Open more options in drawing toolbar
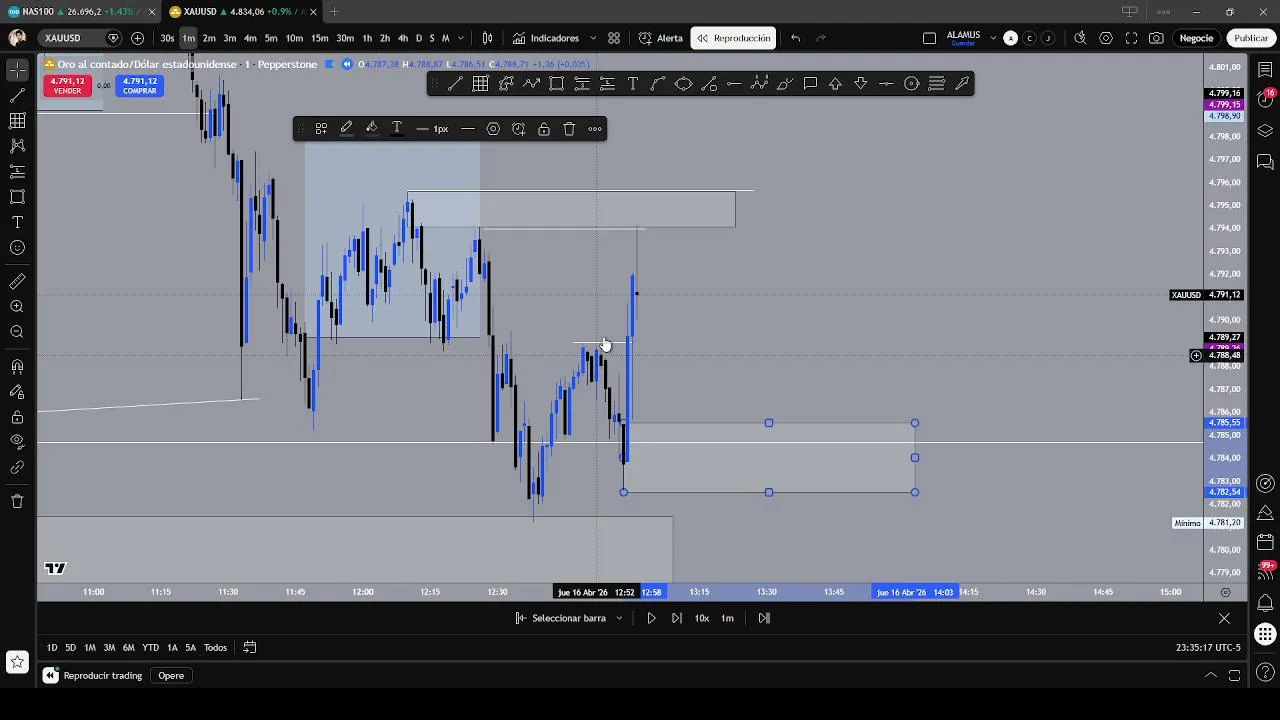 pos(595,128)
